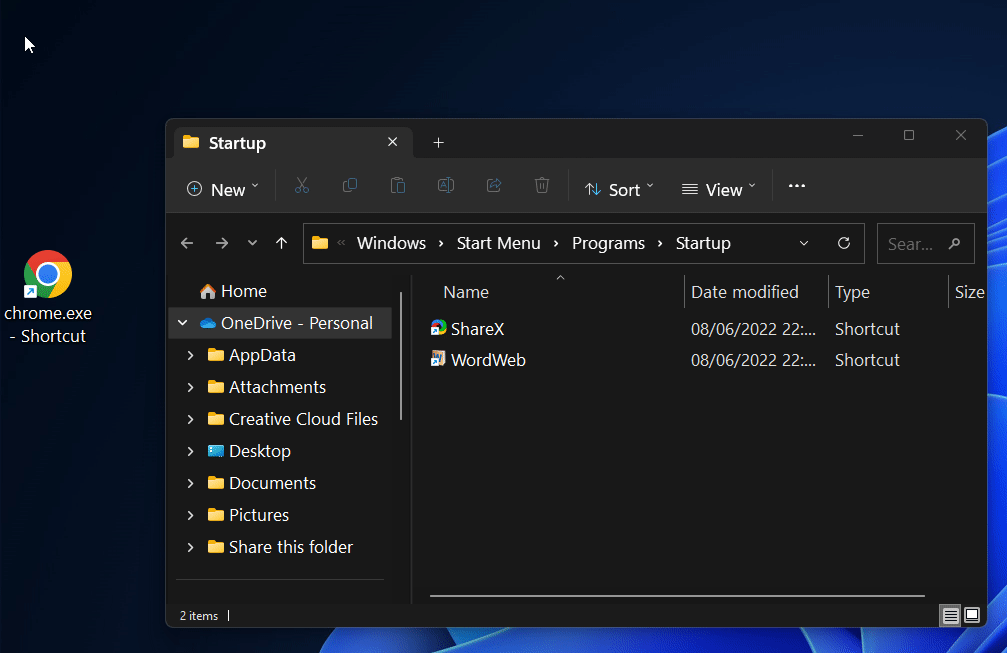This screenshot has height=653, width=1007.
Task: Open Share this folder in the sidebar
Action: 290,547
